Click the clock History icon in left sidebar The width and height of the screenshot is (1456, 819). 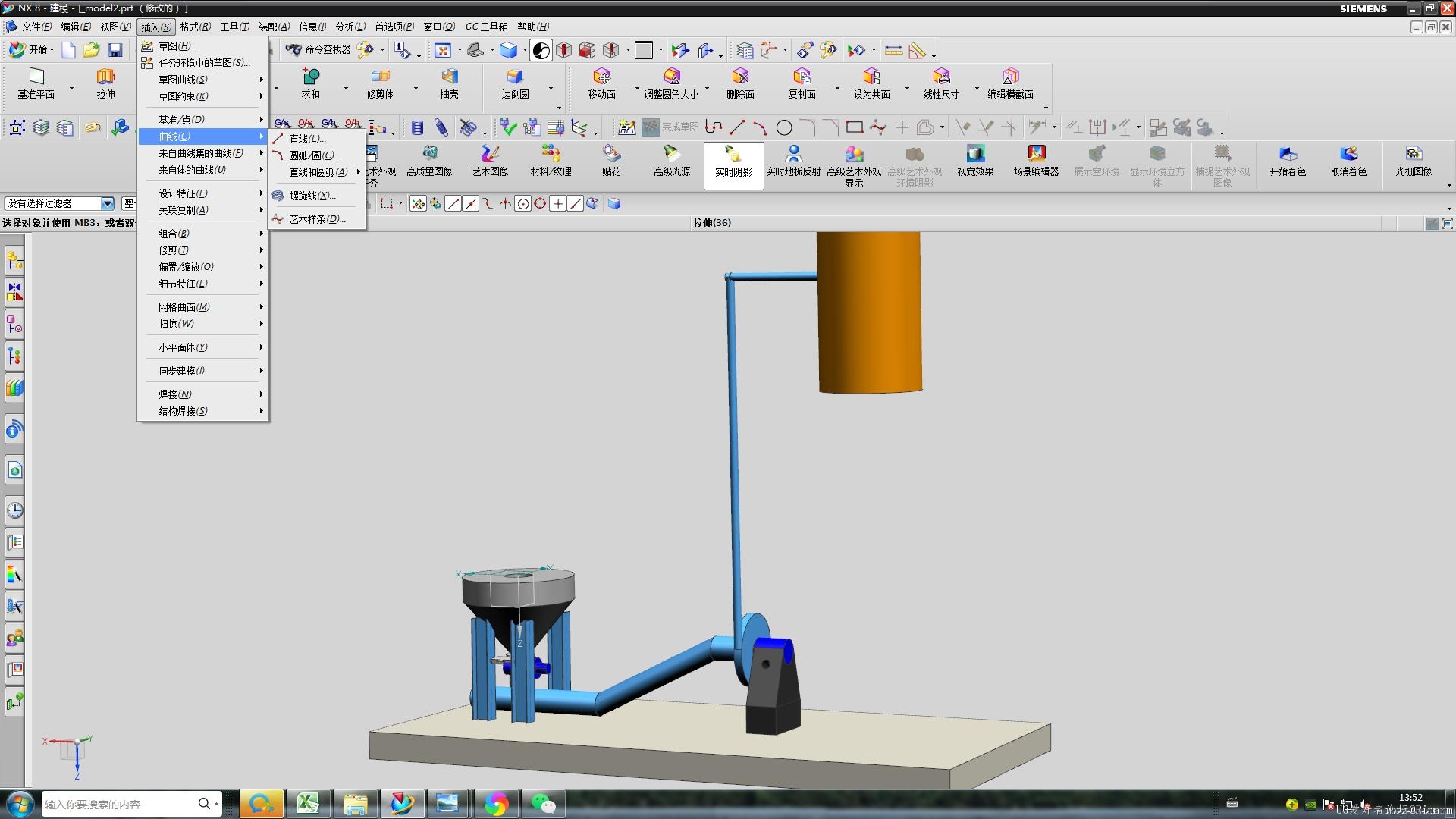pyautogui.click(x=14, y=510)
